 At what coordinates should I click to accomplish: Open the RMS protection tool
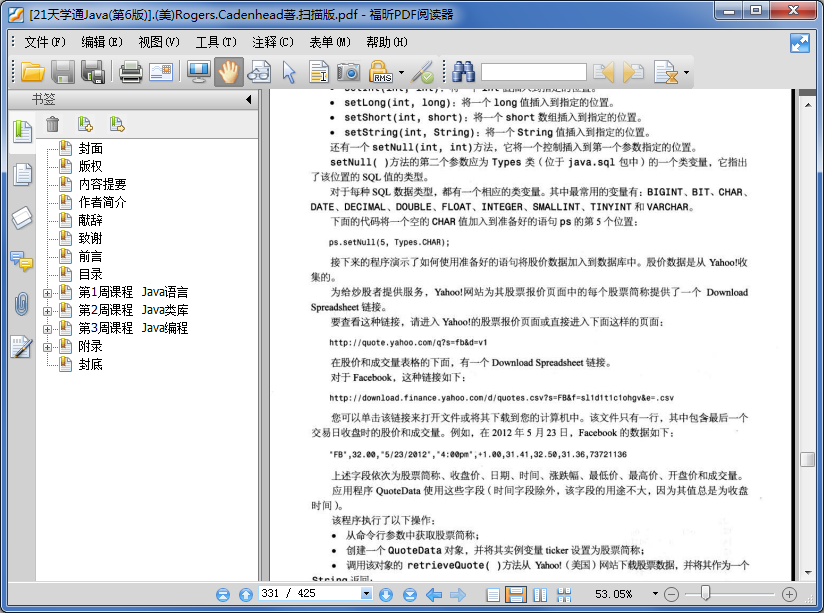pos(382,71)
